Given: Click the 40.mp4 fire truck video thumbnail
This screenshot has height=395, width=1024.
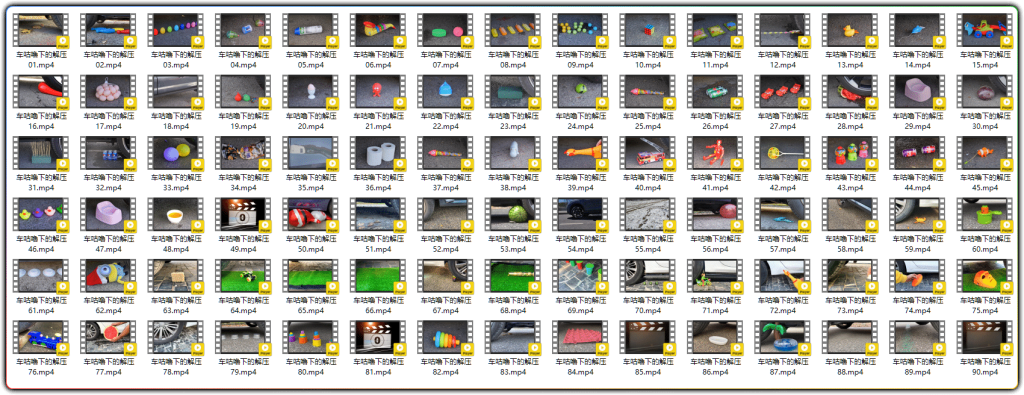Looking at the screenshot, I should click(x=645, y=153).
